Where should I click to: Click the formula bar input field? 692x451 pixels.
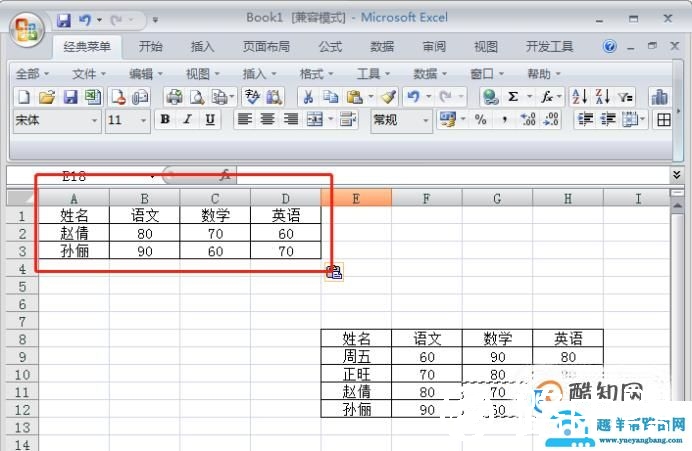(x=453, y=175)
